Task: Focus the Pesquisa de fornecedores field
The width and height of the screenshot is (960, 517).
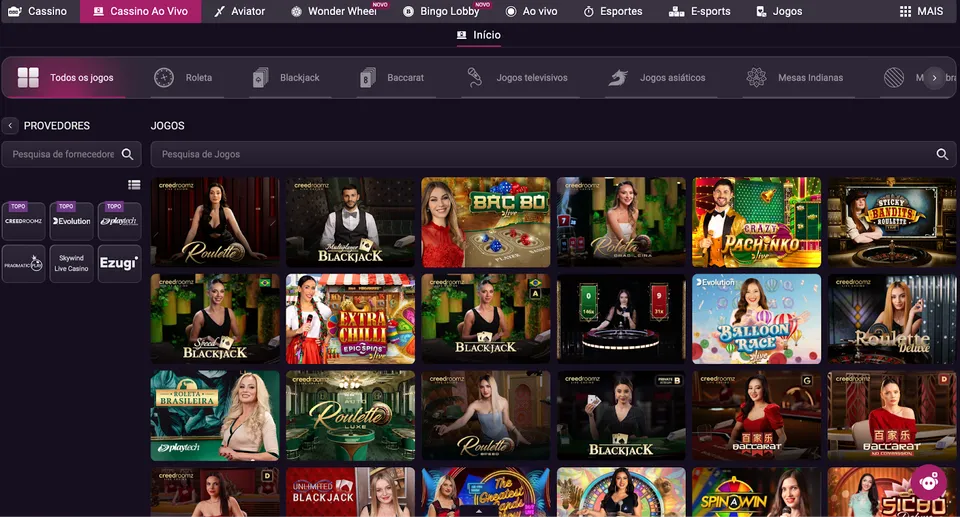Action: [x=72, y=154]
